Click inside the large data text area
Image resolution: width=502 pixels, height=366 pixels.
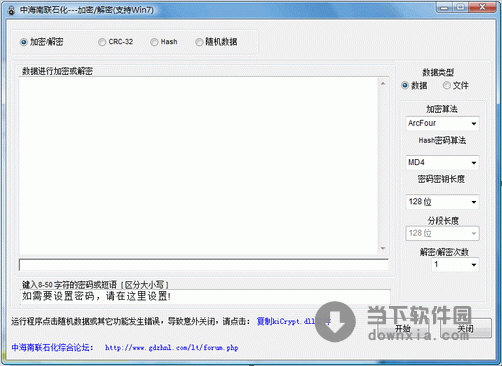(199, 166)
